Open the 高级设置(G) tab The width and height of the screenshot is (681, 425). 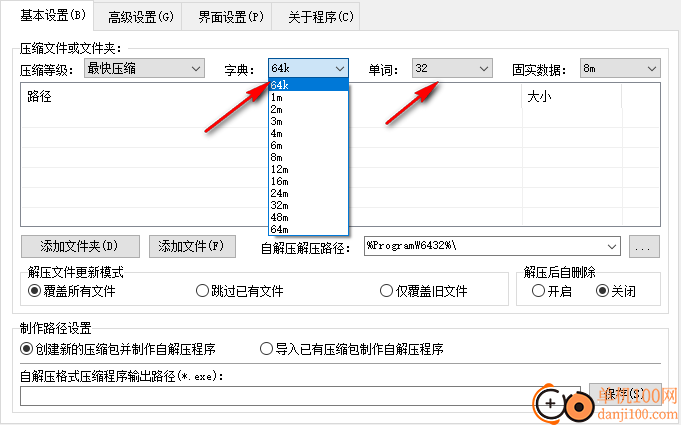(x=140, y=17)
